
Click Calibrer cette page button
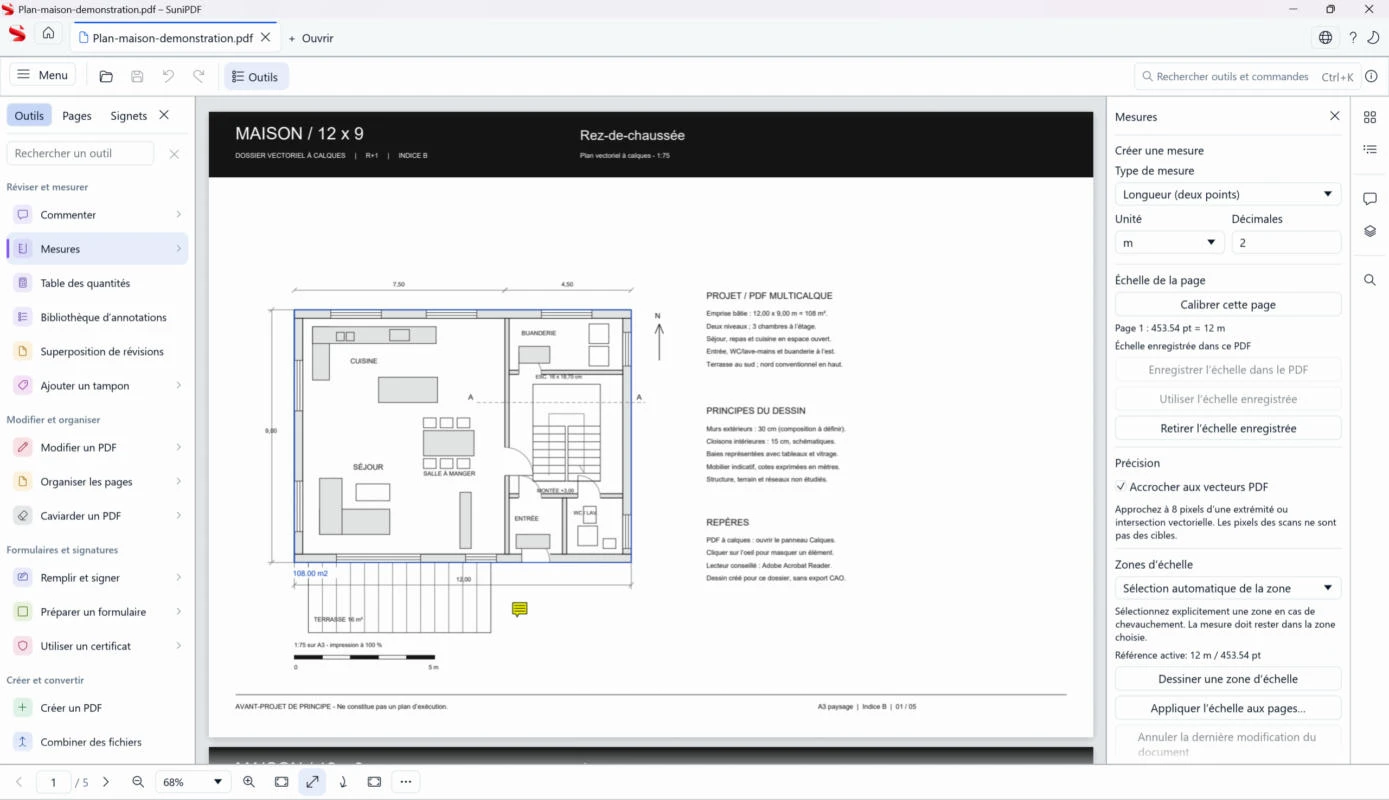point(1228,304)
